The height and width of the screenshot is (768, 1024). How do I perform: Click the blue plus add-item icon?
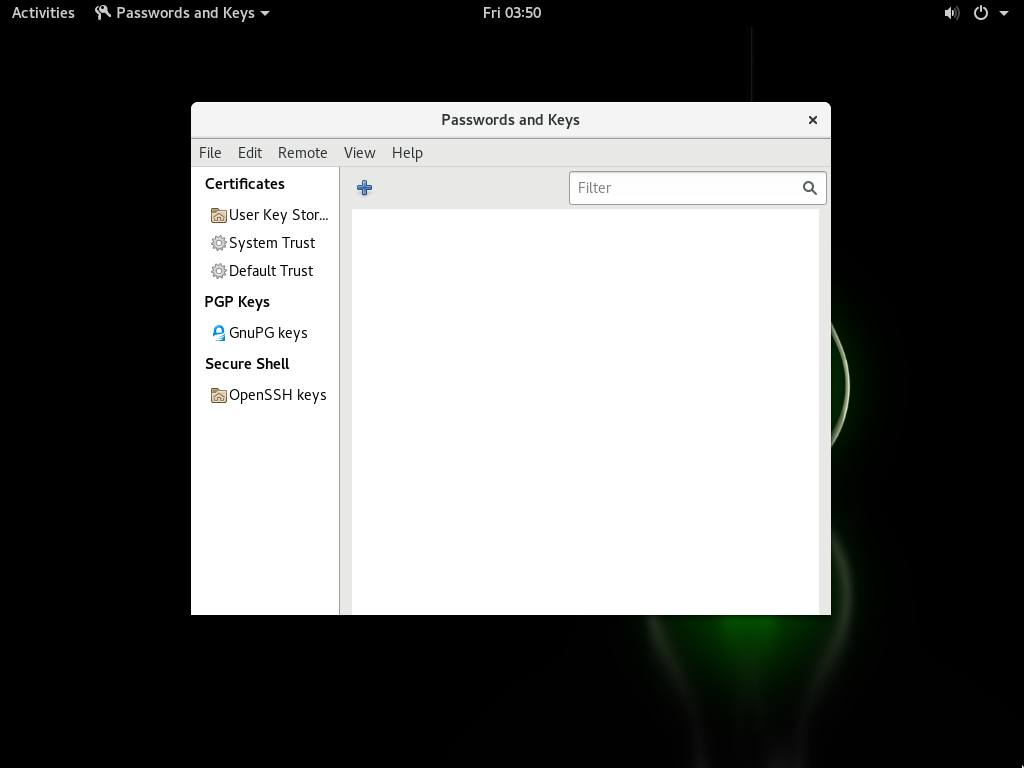coord(364,188)
